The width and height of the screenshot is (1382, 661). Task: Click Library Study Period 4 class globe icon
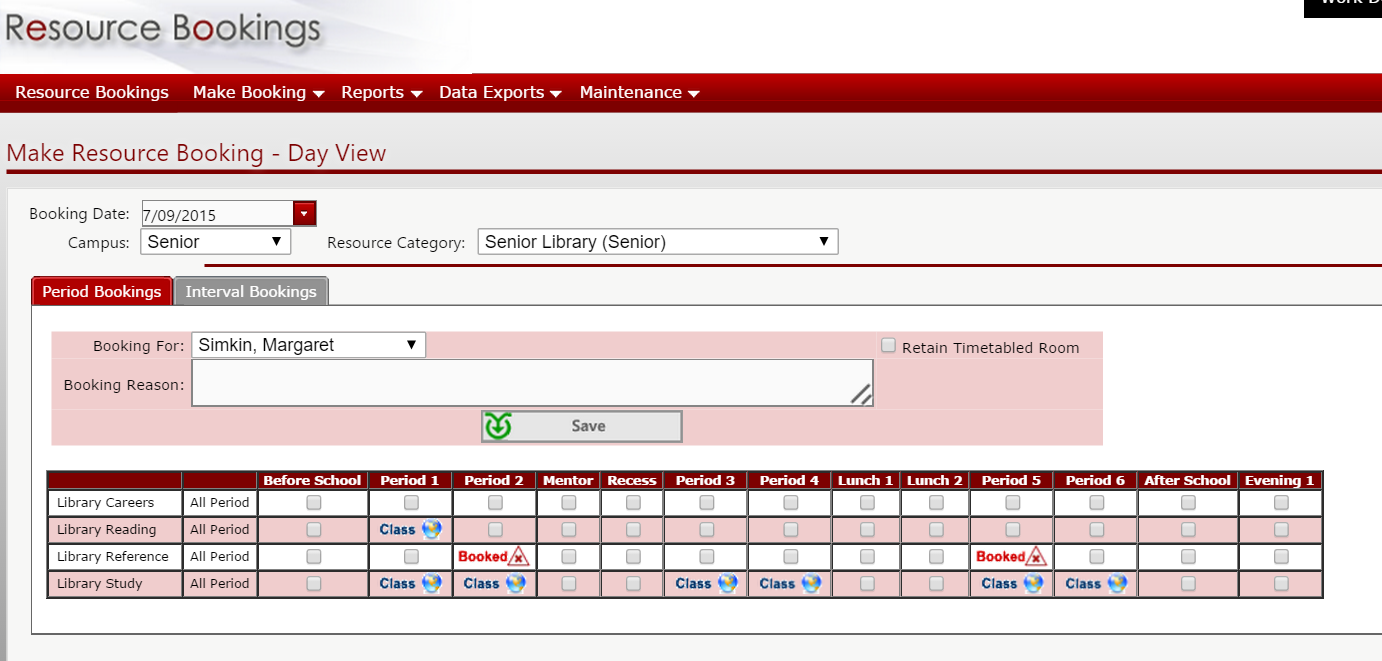811,584
